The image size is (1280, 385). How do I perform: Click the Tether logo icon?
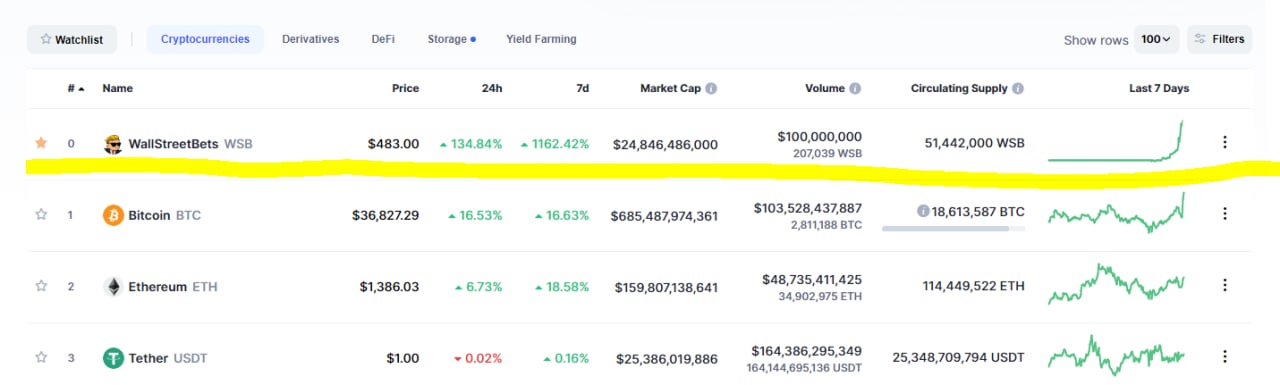(x=114, y=358)
